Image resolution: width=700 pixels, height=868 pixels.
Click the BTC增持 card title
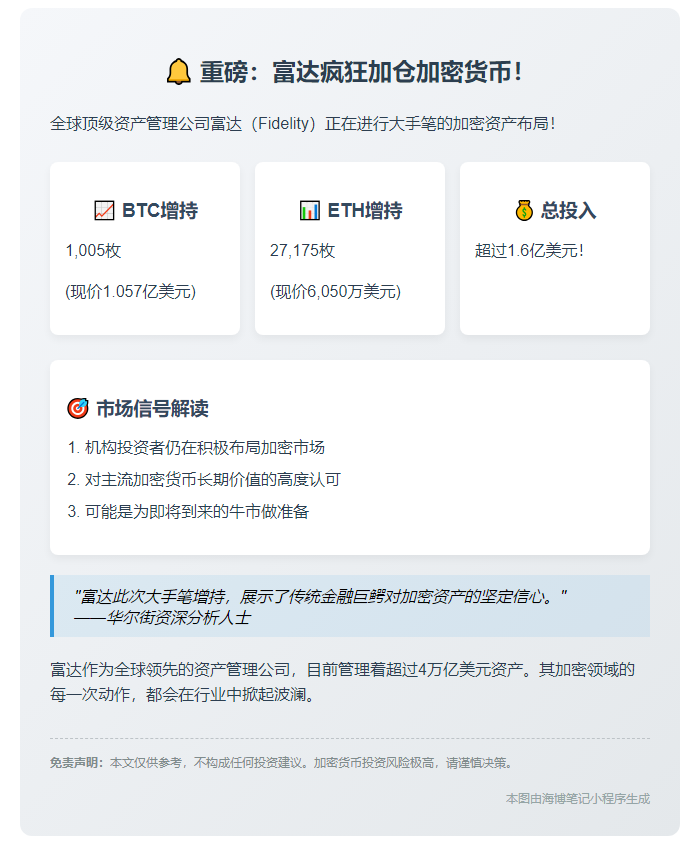160,210
